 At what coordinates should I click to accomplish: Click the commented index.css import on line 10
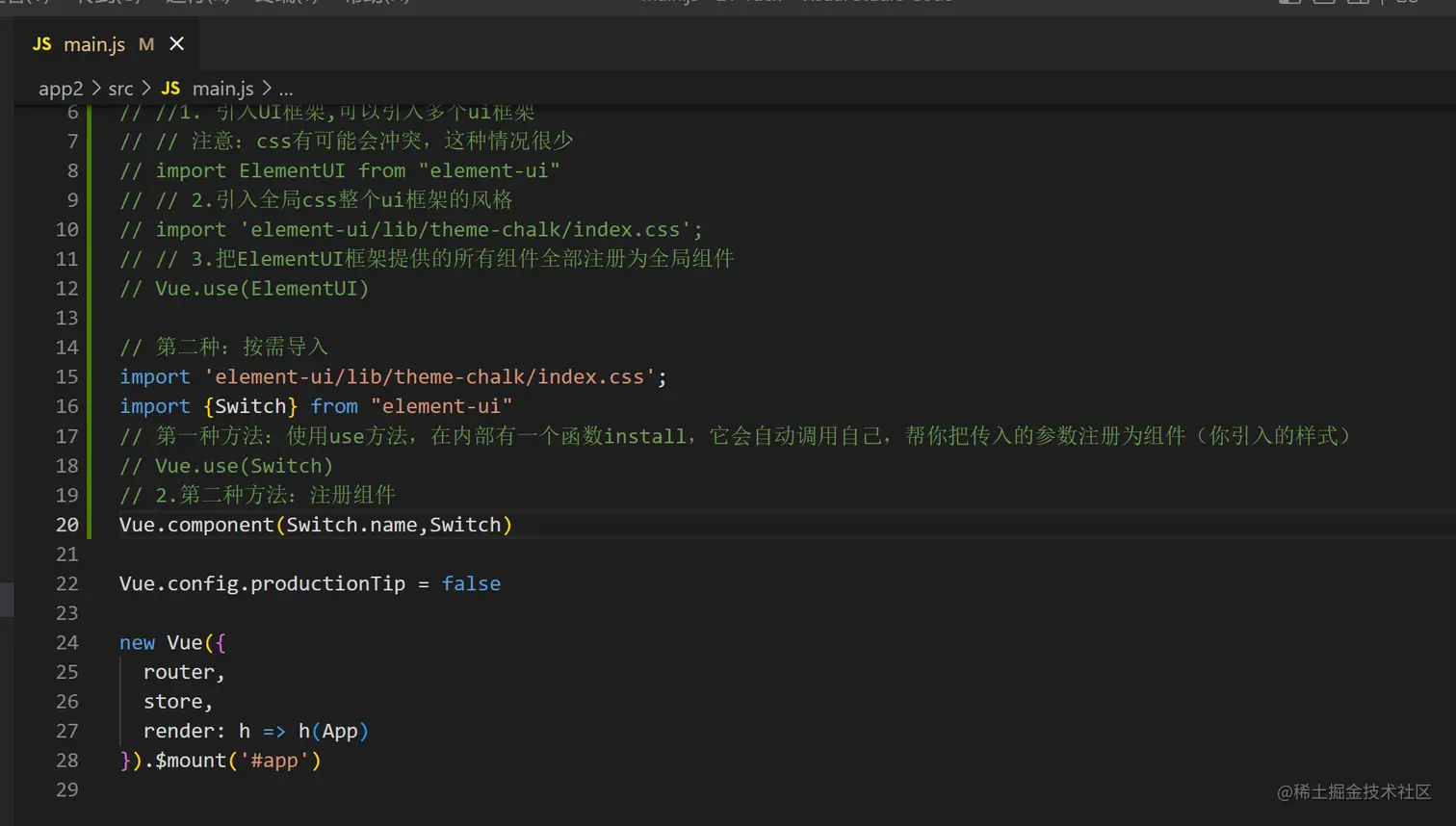tap(411, 229)
